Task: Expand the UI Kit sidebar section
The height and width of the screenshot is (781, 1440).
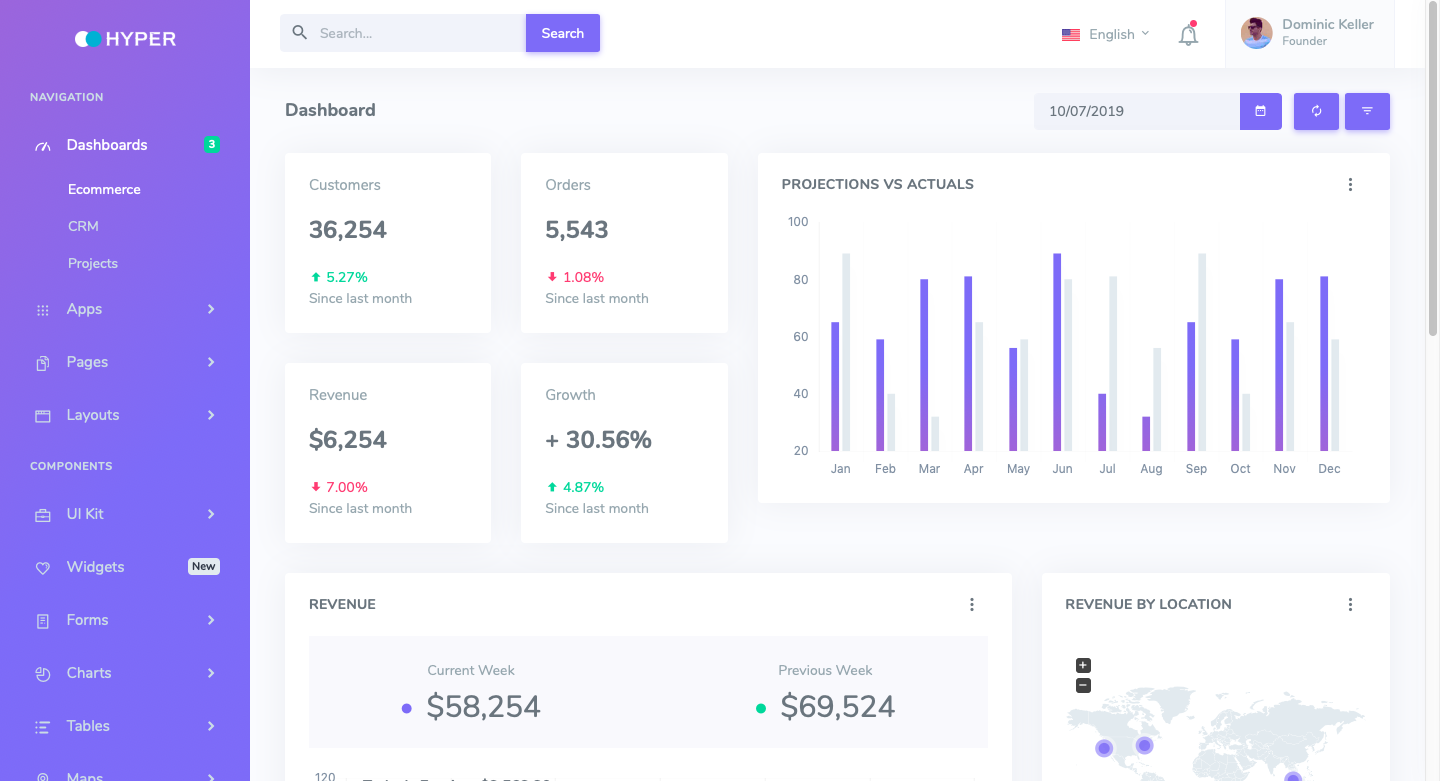Action: click(125, 514)
